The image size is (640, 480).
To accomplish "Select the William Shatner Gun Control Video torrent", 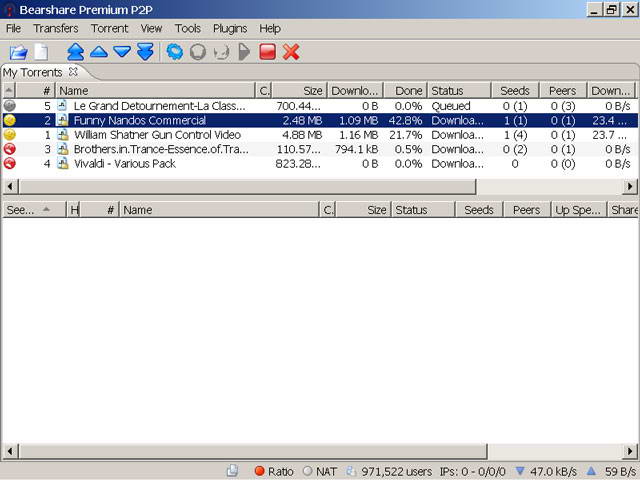I will [x=320, y=135].
